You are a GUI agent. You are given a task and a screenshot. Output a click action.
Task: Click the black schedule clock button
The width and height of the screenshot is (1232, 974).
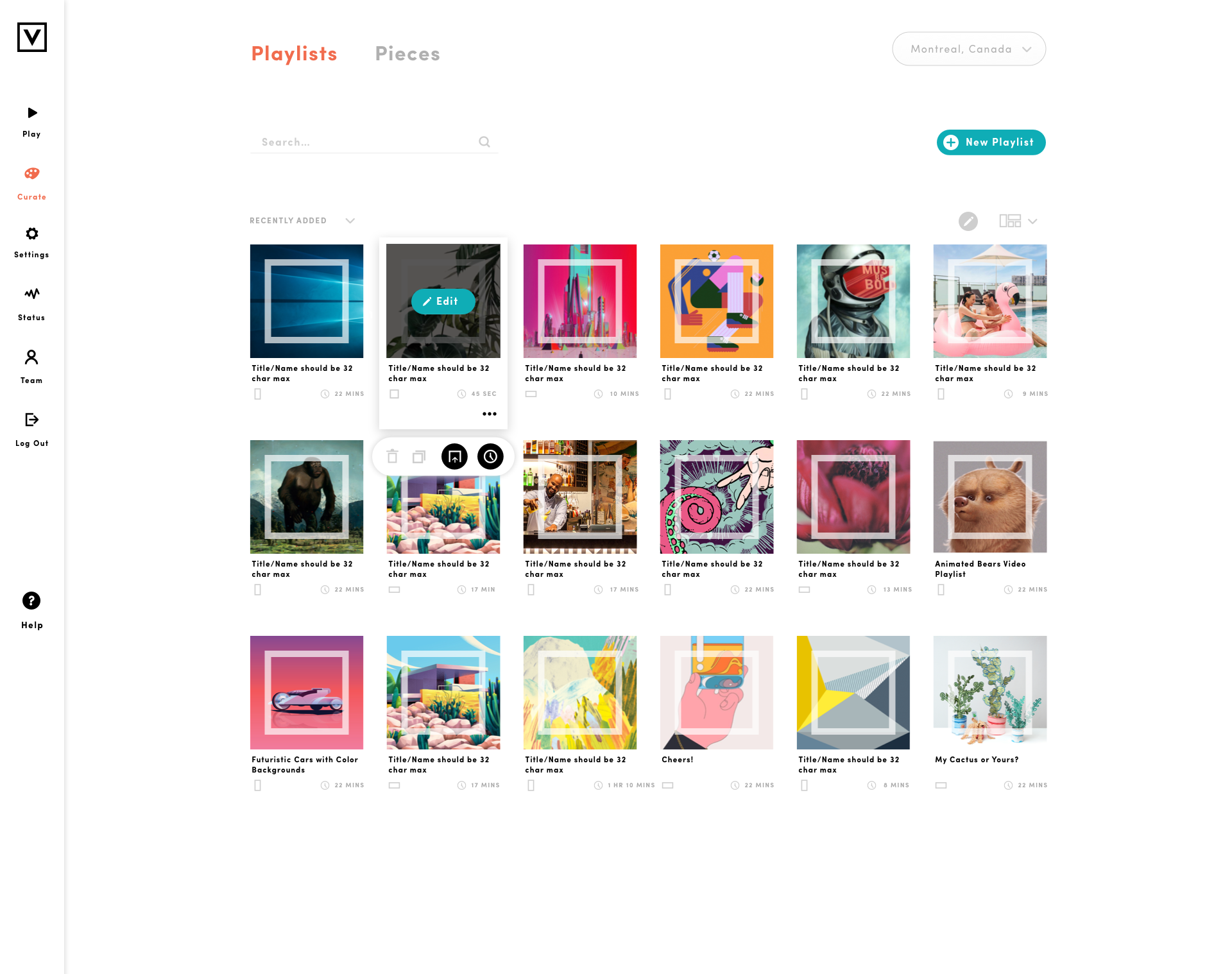point(490,457)
